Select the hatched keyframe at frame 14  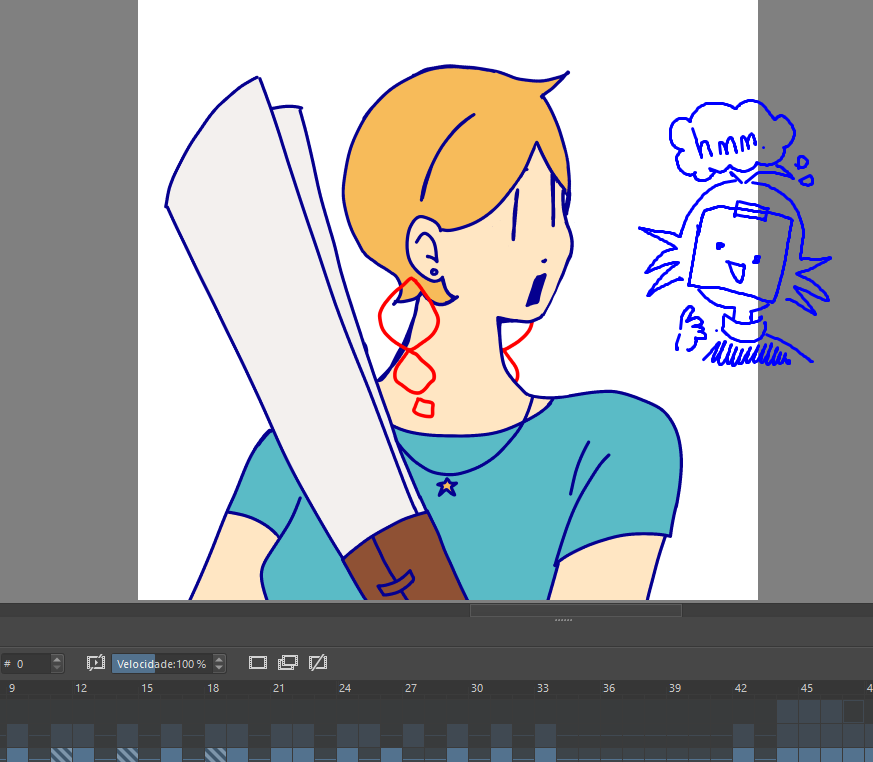(127, 755)
